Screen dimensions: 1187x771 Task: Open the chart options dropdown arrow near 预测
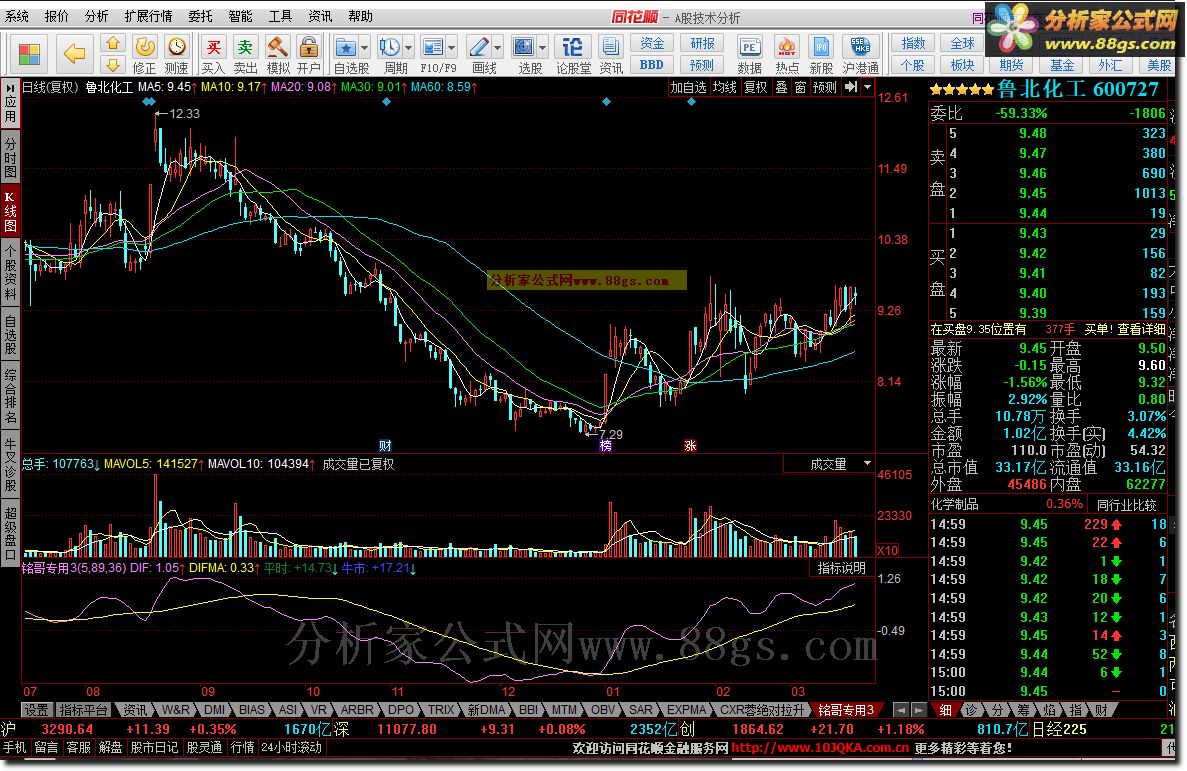coord(868,87)
